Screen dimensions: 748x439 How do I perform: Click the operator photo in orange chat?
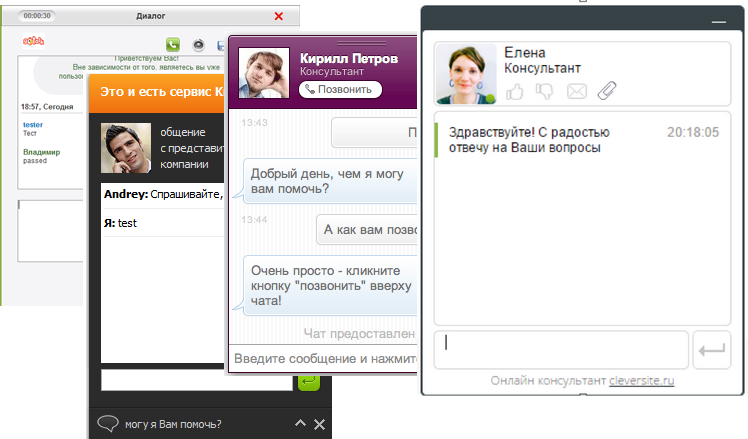click(x=126, y=148)
